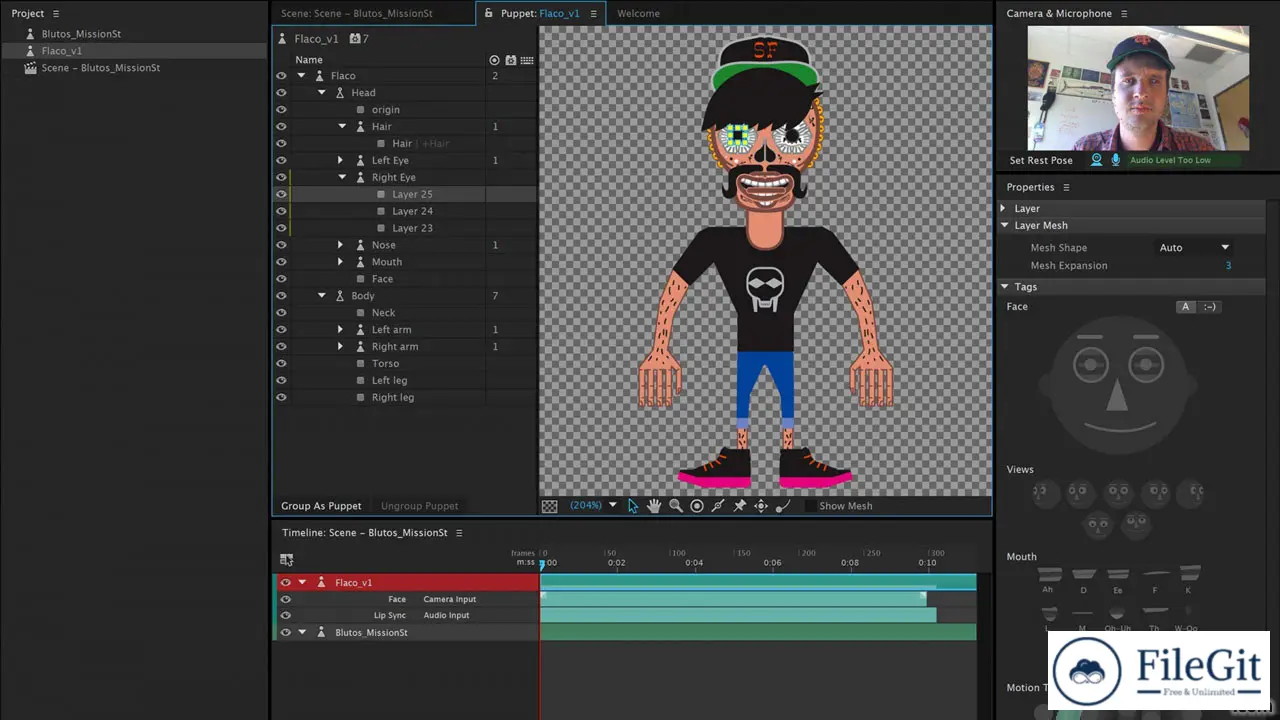Switch to the Scene – Blutos_MissionSt tab
This screenshot has width=1280, height=720.
(x=357, y=14)
